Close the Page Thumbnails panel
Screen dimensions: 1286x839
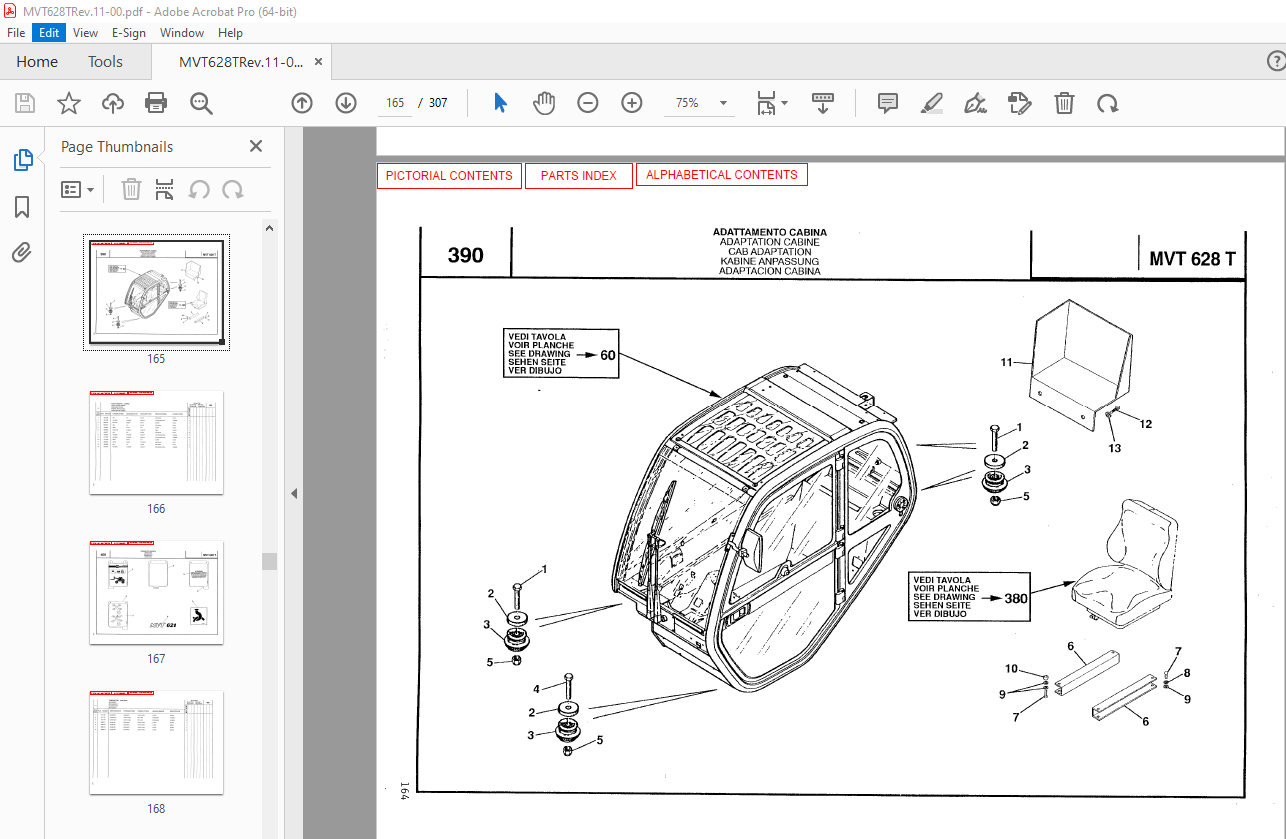tap(256, 146)
